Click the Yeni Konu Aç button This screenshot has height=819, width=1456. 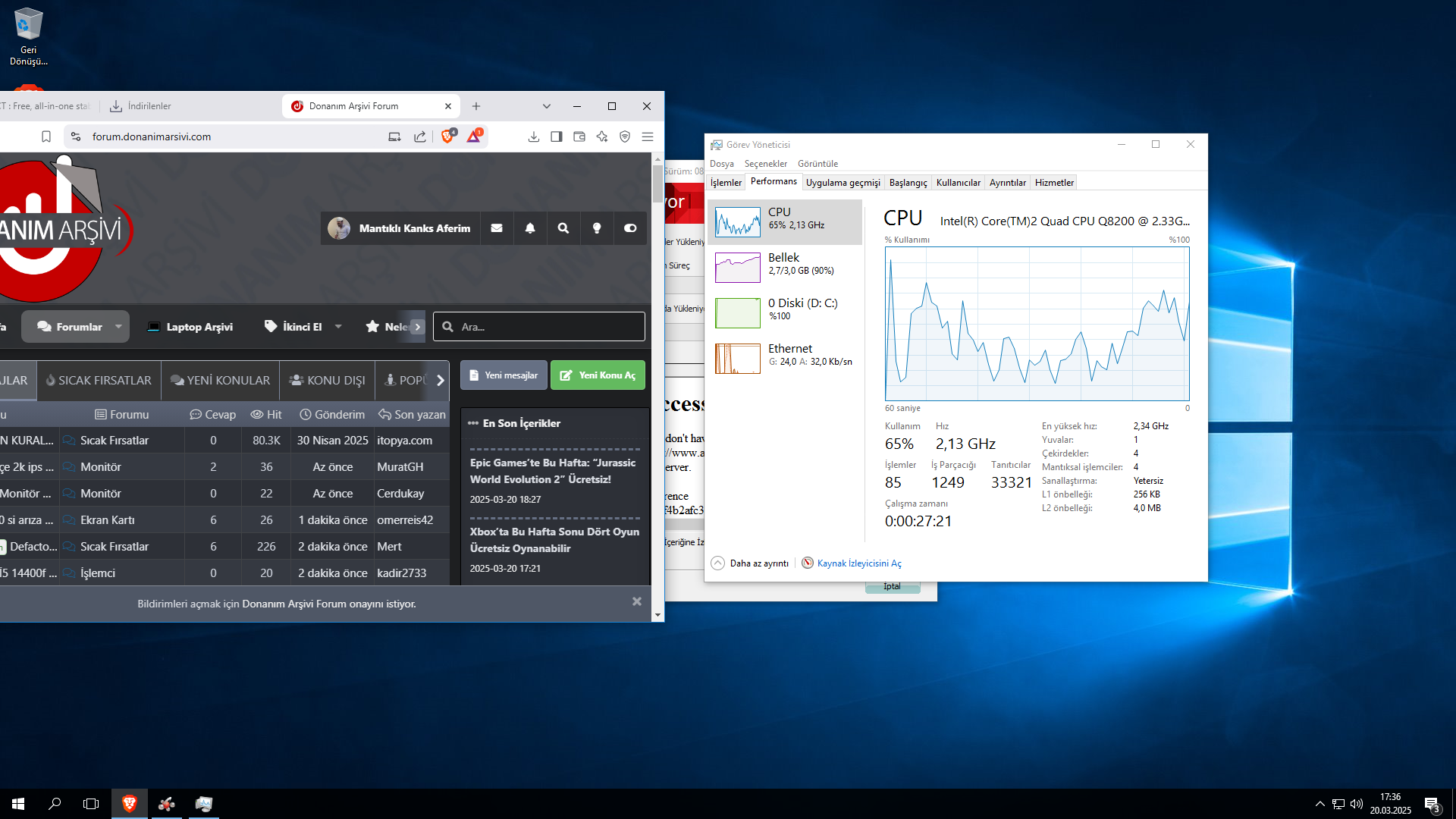point(598,375)
